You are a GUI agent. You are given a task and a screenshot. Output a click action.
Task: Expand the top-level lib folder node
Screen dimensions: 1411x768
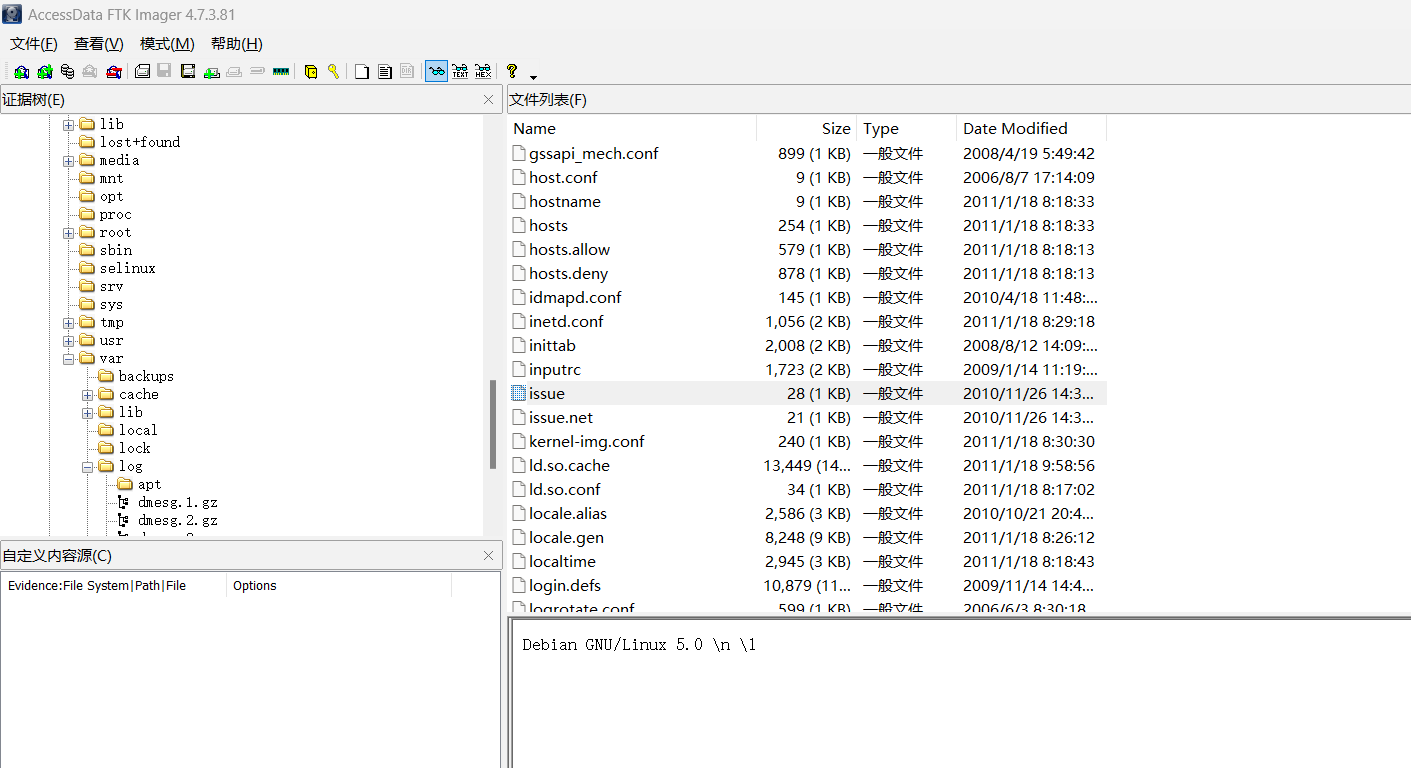(x=69, y=125)
